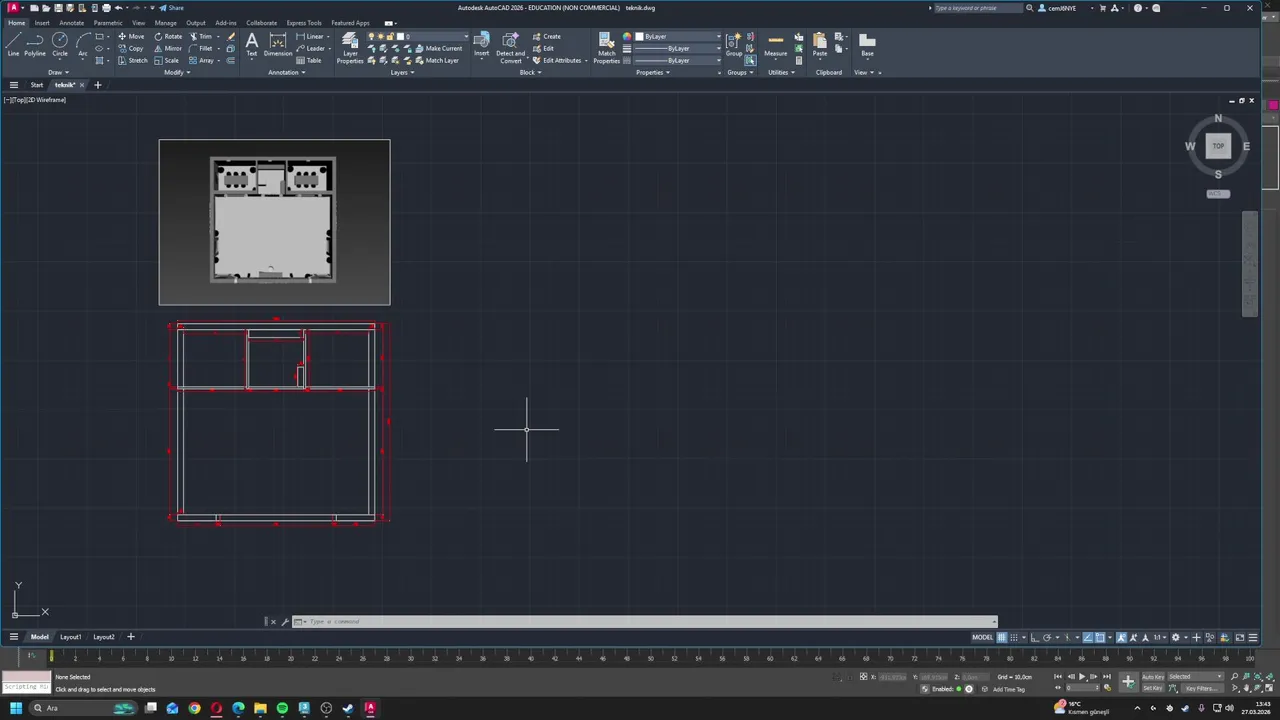Open Google Chrome from the taskbar

point(194,708)
